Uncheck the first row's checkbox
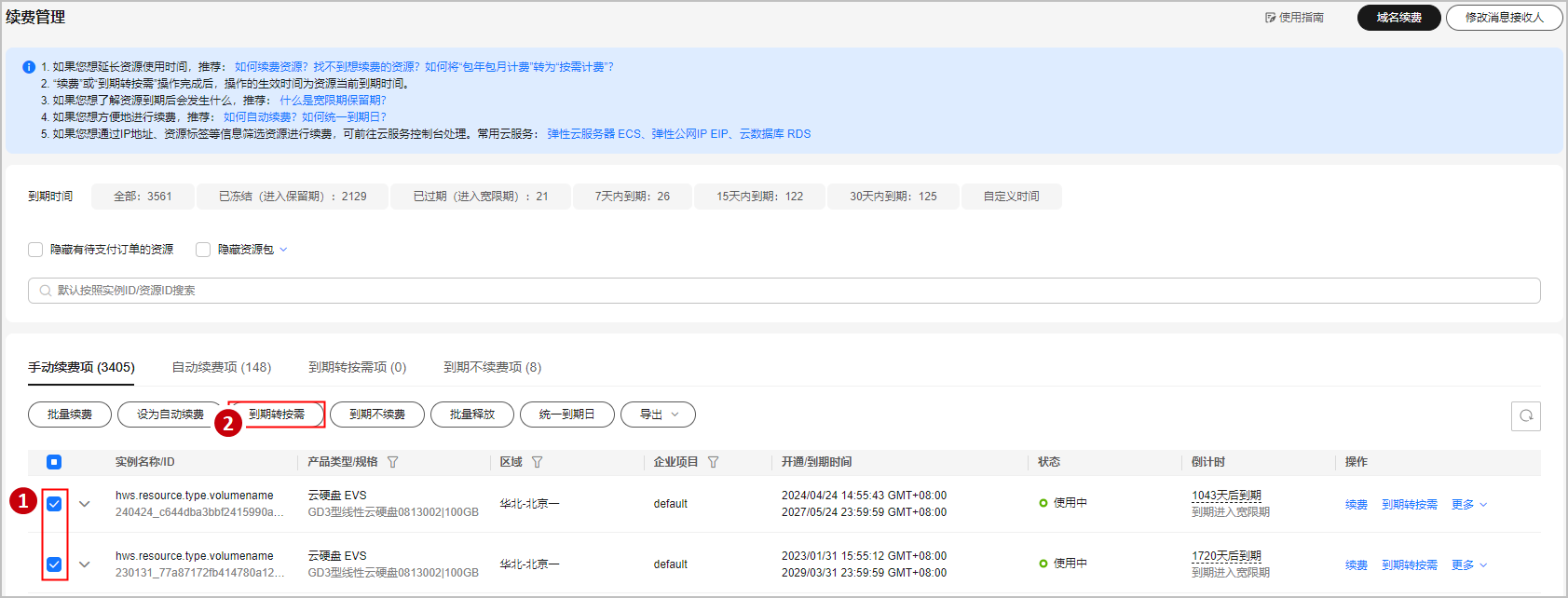The image size is (1568, 598). 54,504
